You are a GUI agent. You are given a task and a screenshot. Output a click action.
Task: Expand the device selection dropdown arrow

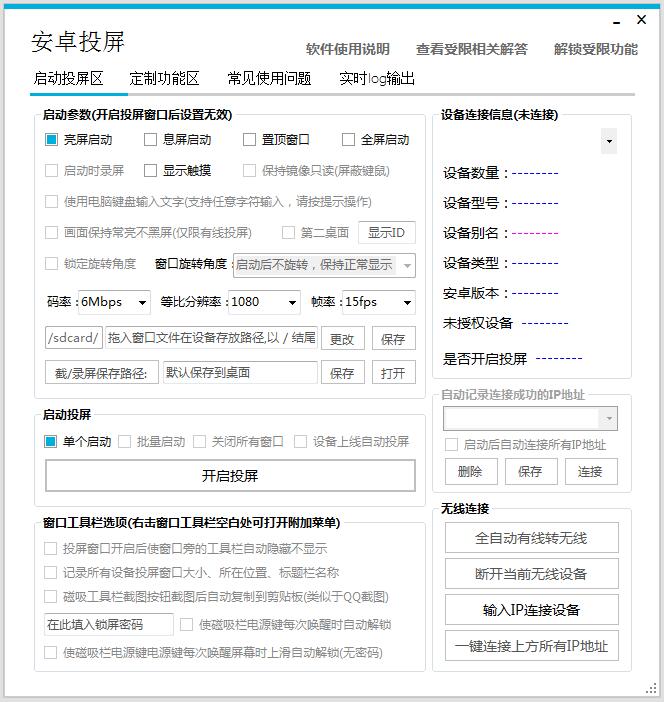point(609,142)
